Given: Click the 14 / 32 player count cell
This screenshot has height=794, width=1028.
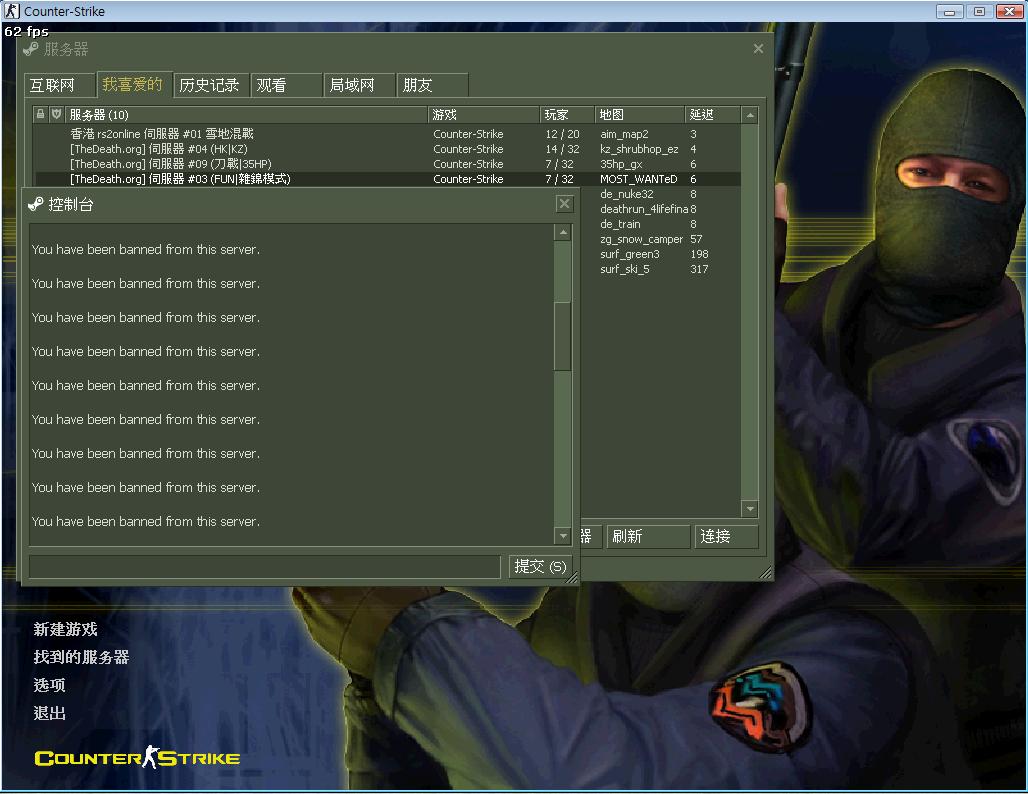Looking at the screenshot, I should click(563, 149).
